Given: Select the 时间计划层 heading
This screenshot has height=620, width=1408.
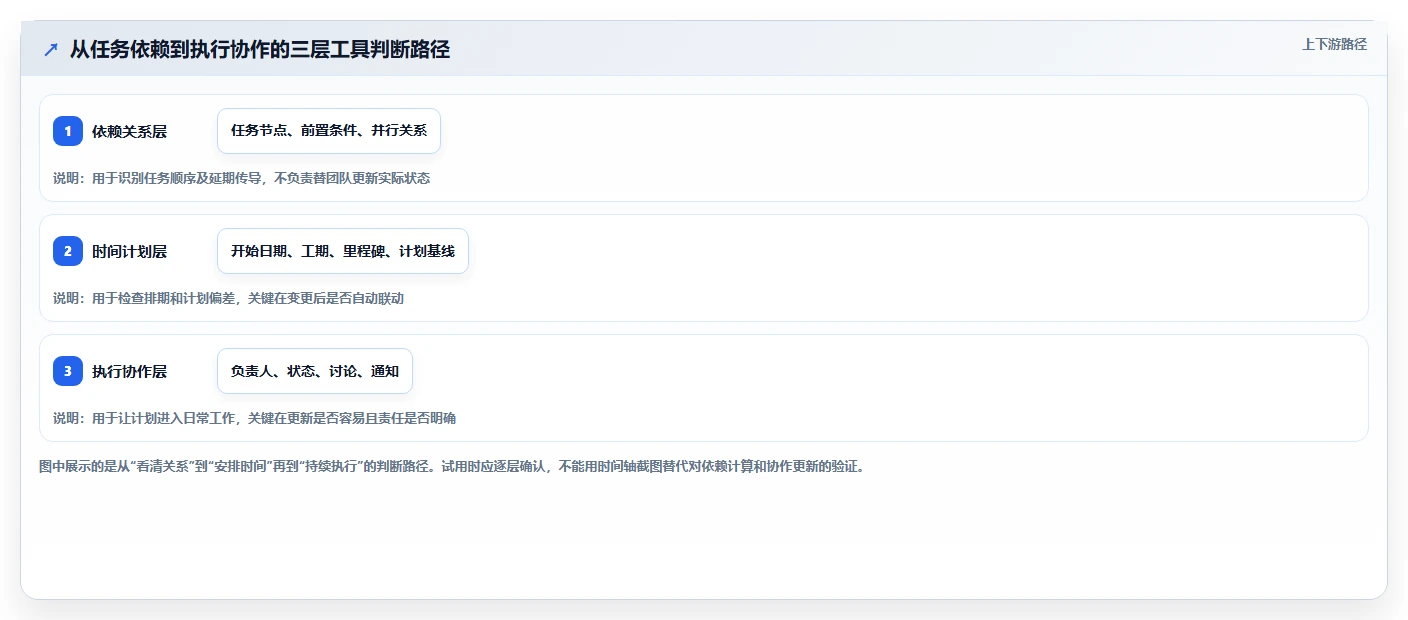Looking at the screenshot, I should tap(129, 251).
